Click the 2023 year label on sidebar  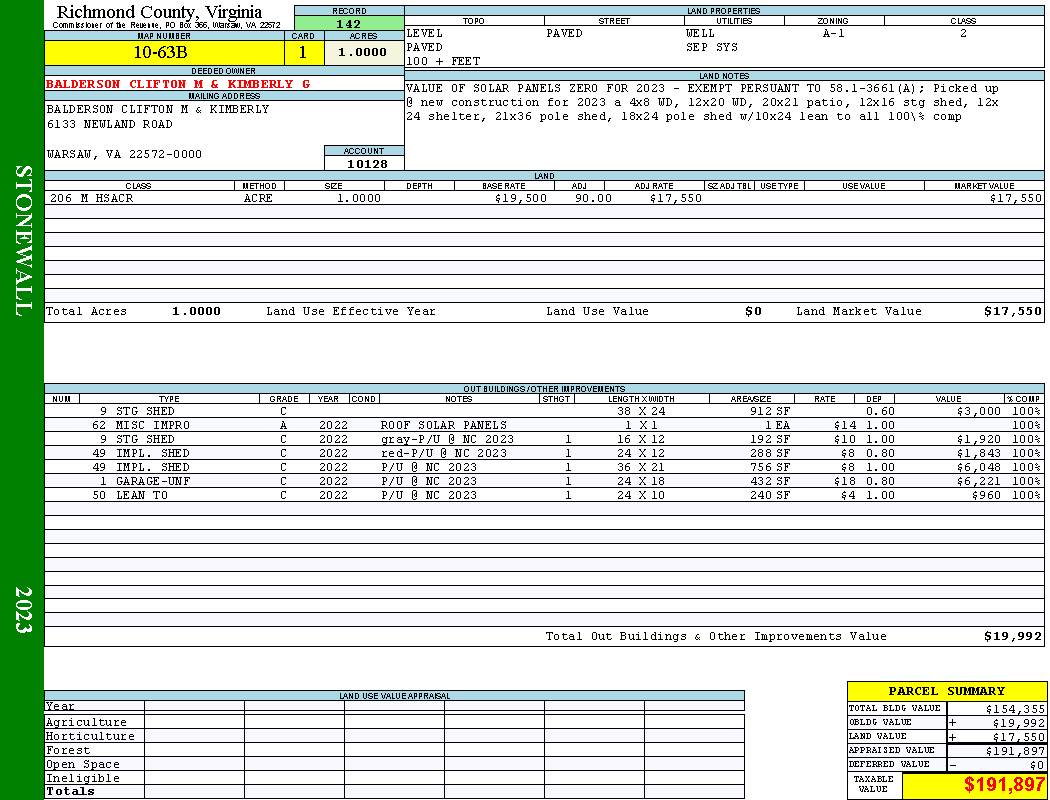[x=23, y=609]
